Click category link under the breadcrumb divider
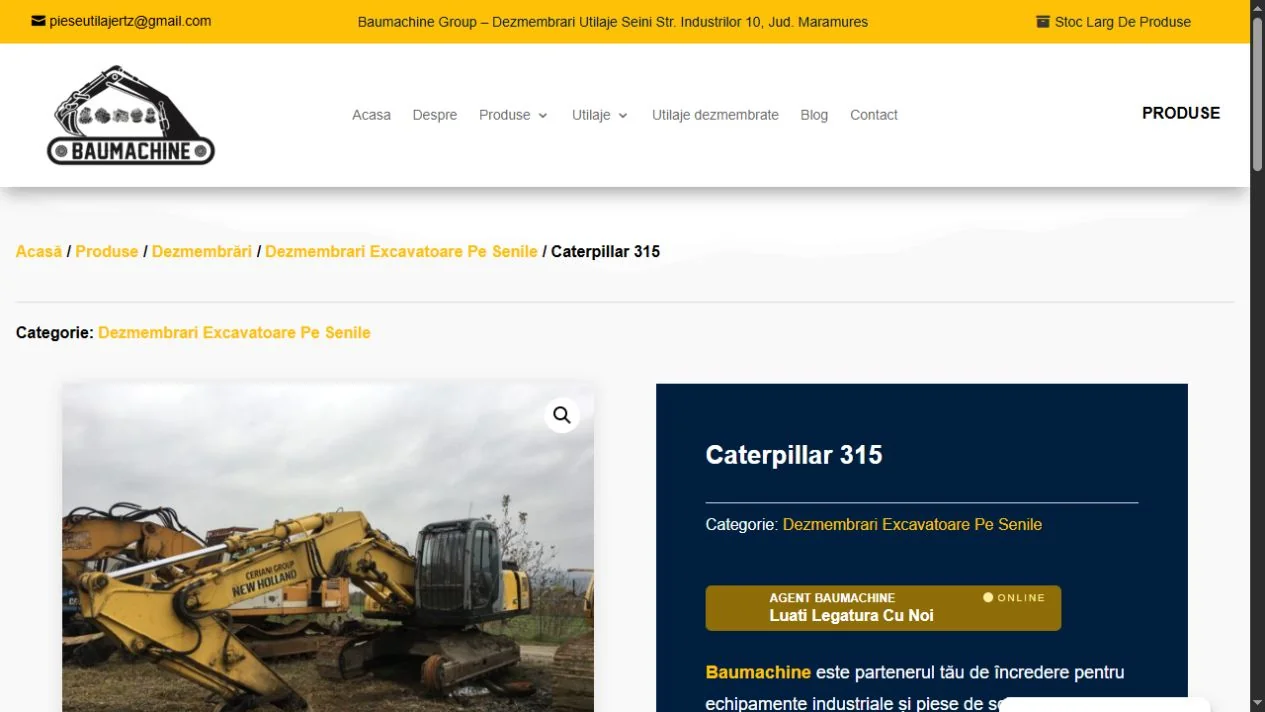The image size is (1265, 712). point(234,333)
